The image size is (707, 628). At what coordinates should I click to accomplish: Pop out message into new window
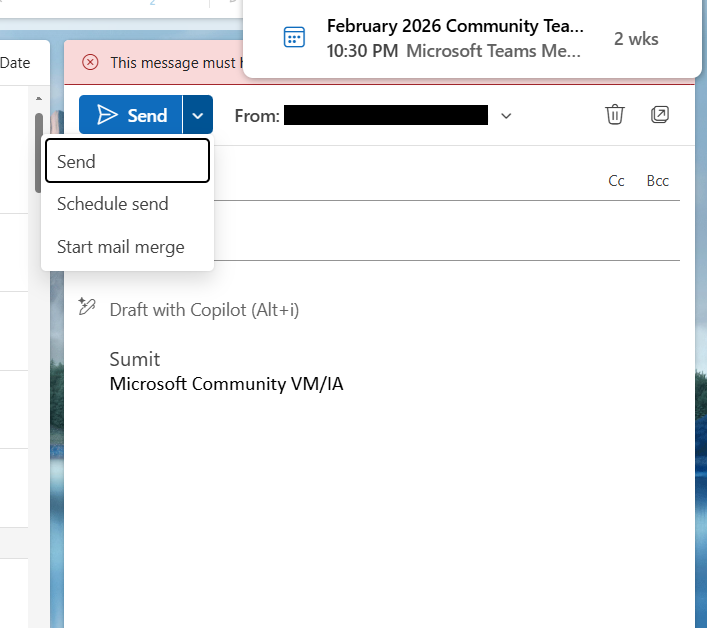(660, 115)
